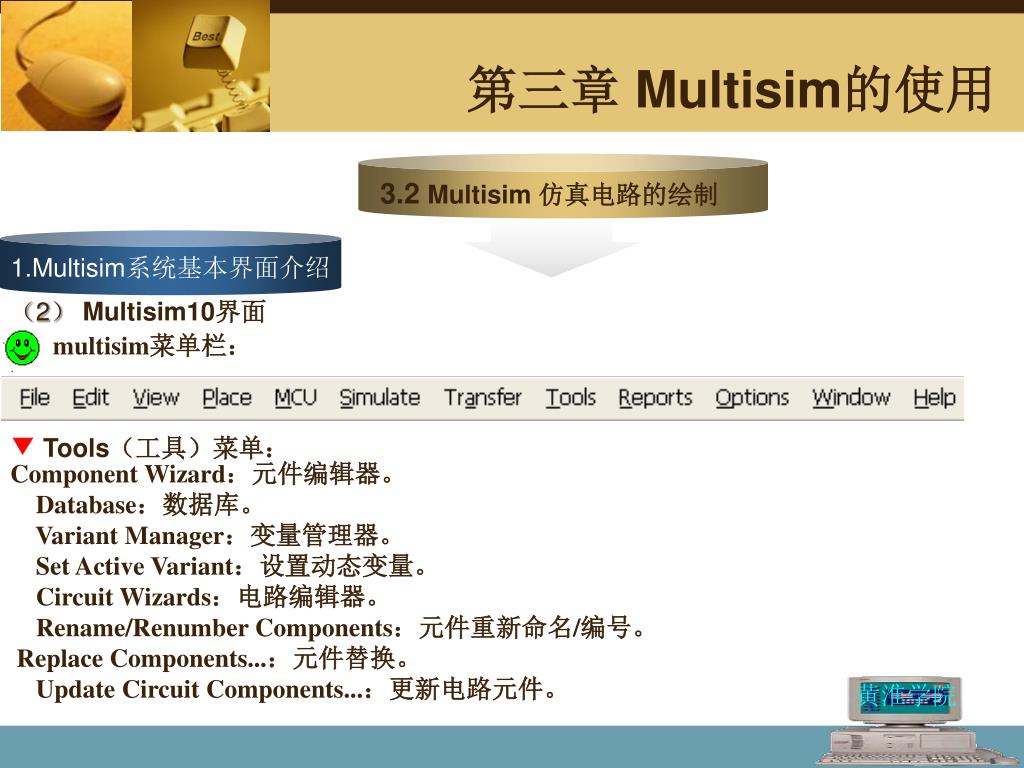Image resolution: width=1024 pixels, height=768 pixels.
Task: Click the 黄淮学院 text on monitor
Action: point(906,697)
